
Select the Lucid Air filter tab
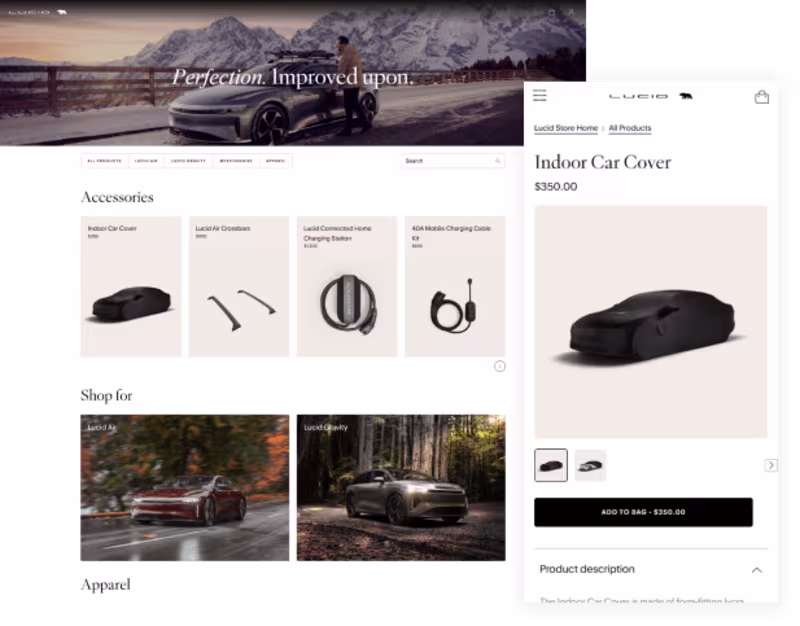coord(146,161)
